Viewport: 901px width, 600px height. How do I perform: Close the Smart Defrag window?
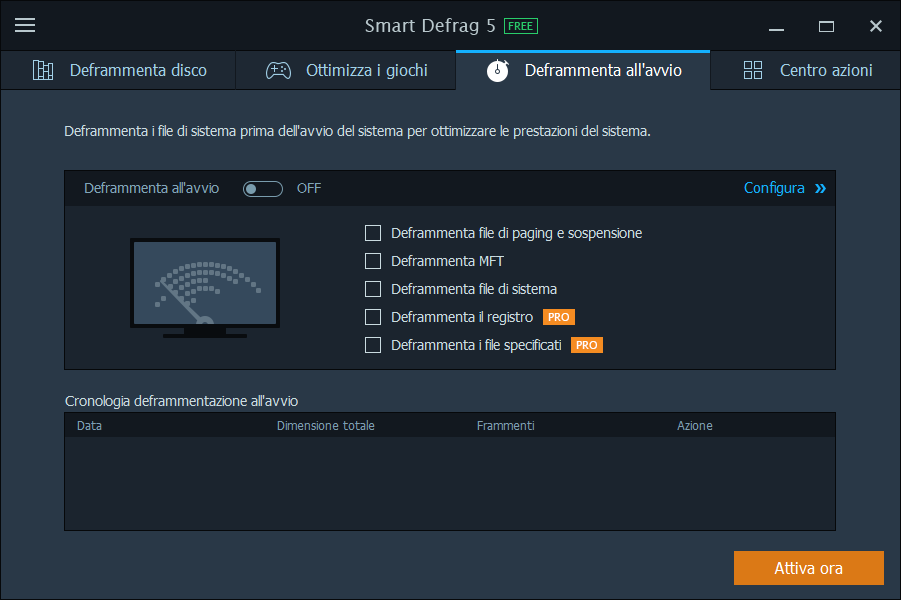pos(876,26)
